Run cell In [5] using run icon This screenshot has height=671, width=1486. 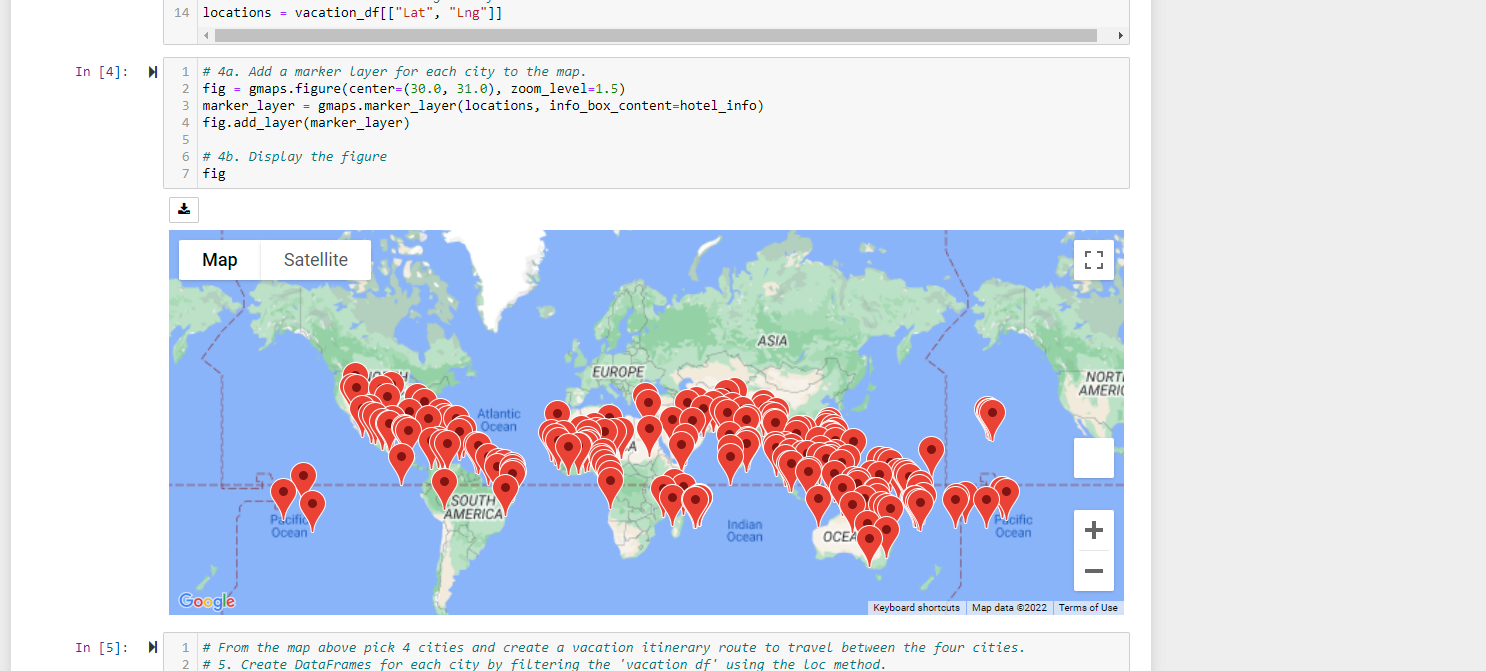tap(153, 647)
